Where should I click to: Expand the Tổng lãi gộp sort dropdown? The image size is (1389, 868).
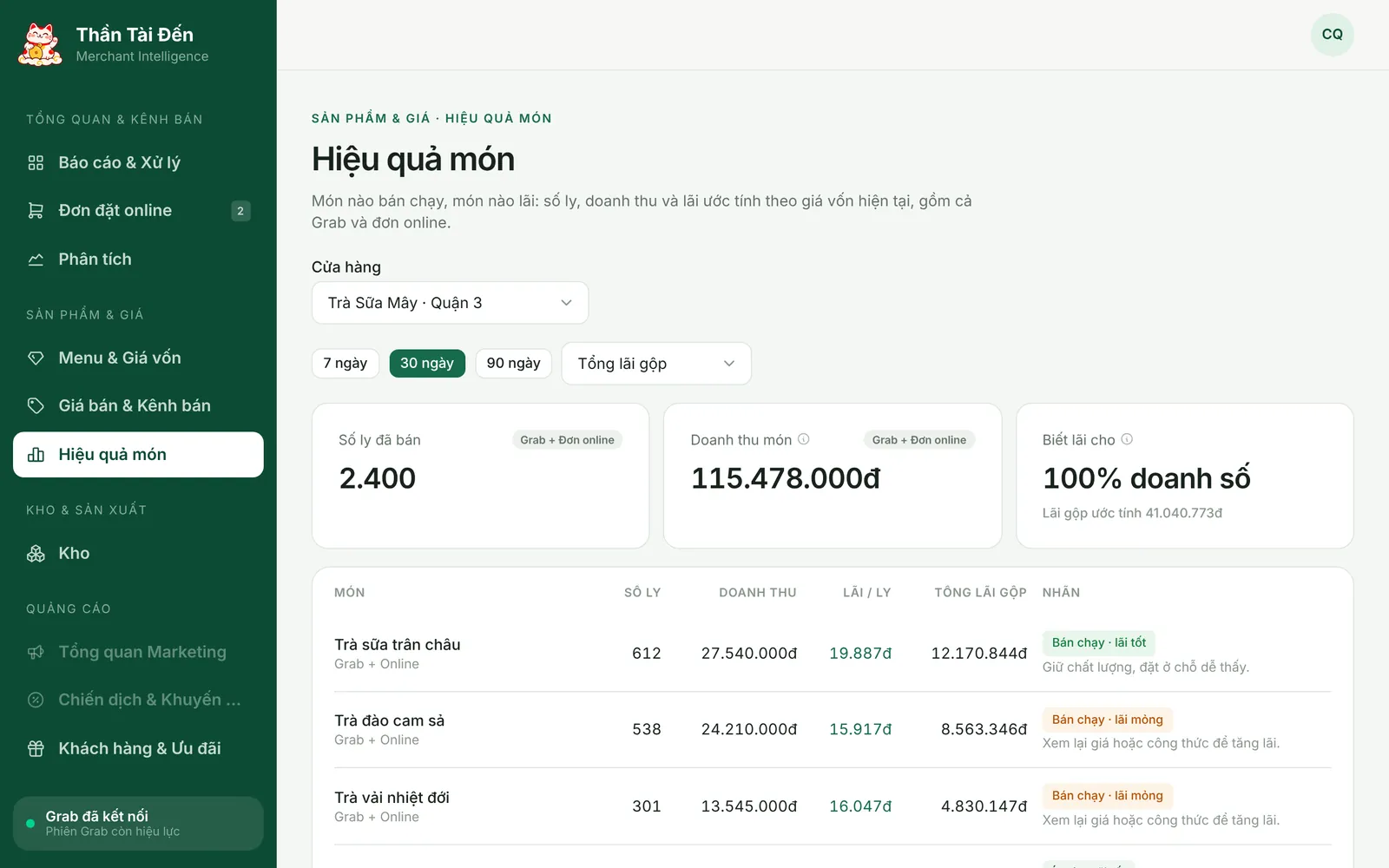click(656, 364)
